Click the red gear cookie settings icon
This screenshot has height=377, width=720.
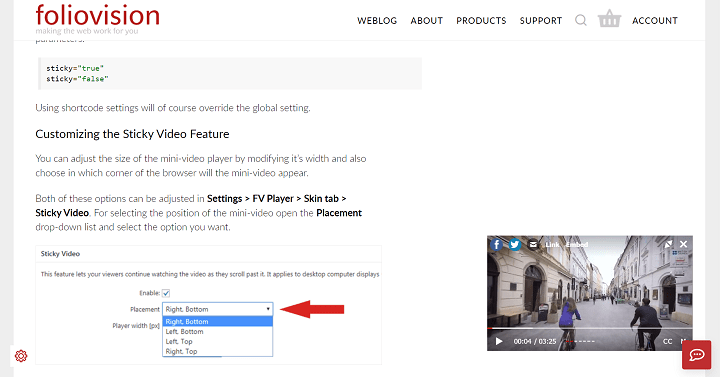pos(21,356)
